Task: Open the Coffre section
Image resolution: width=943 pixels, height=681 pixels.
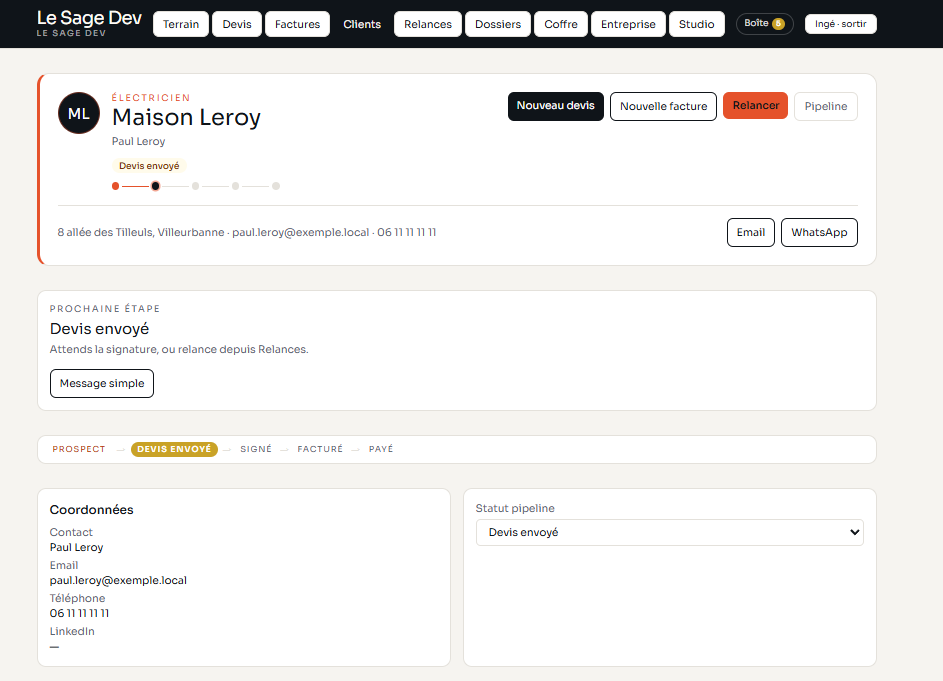Action: 561,24
